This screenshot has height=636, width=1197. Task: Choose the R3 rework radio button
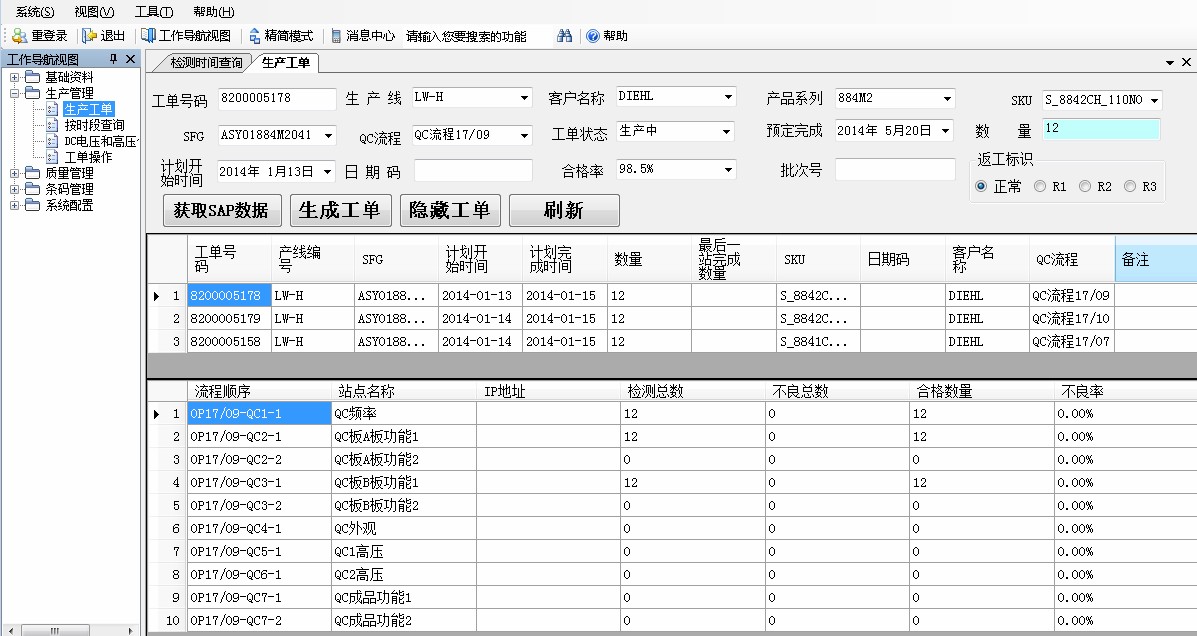coord(1130,186)
